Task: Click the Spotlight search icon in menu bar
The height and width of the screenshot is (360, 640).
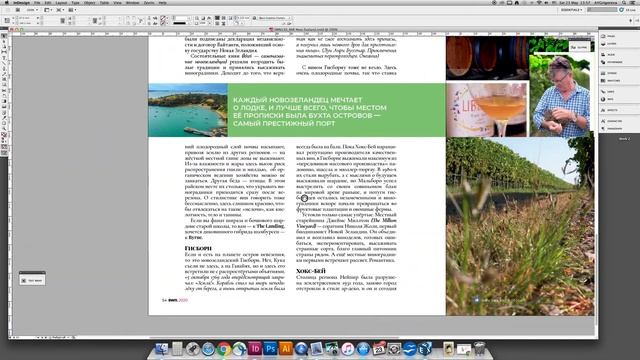Action: (624, 2)
